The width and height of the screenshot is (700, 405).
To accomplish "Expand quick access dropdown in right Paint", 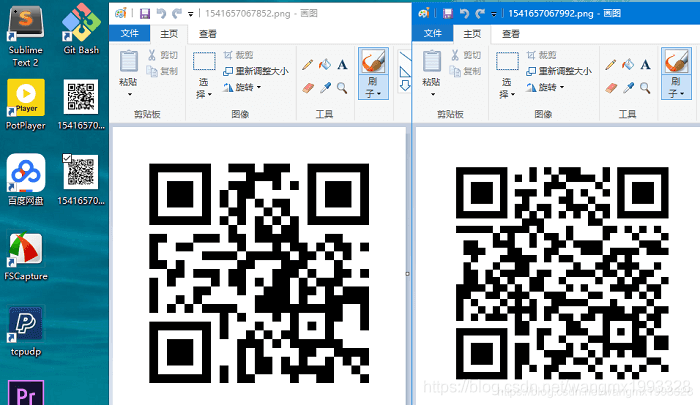I will point(494,14).
